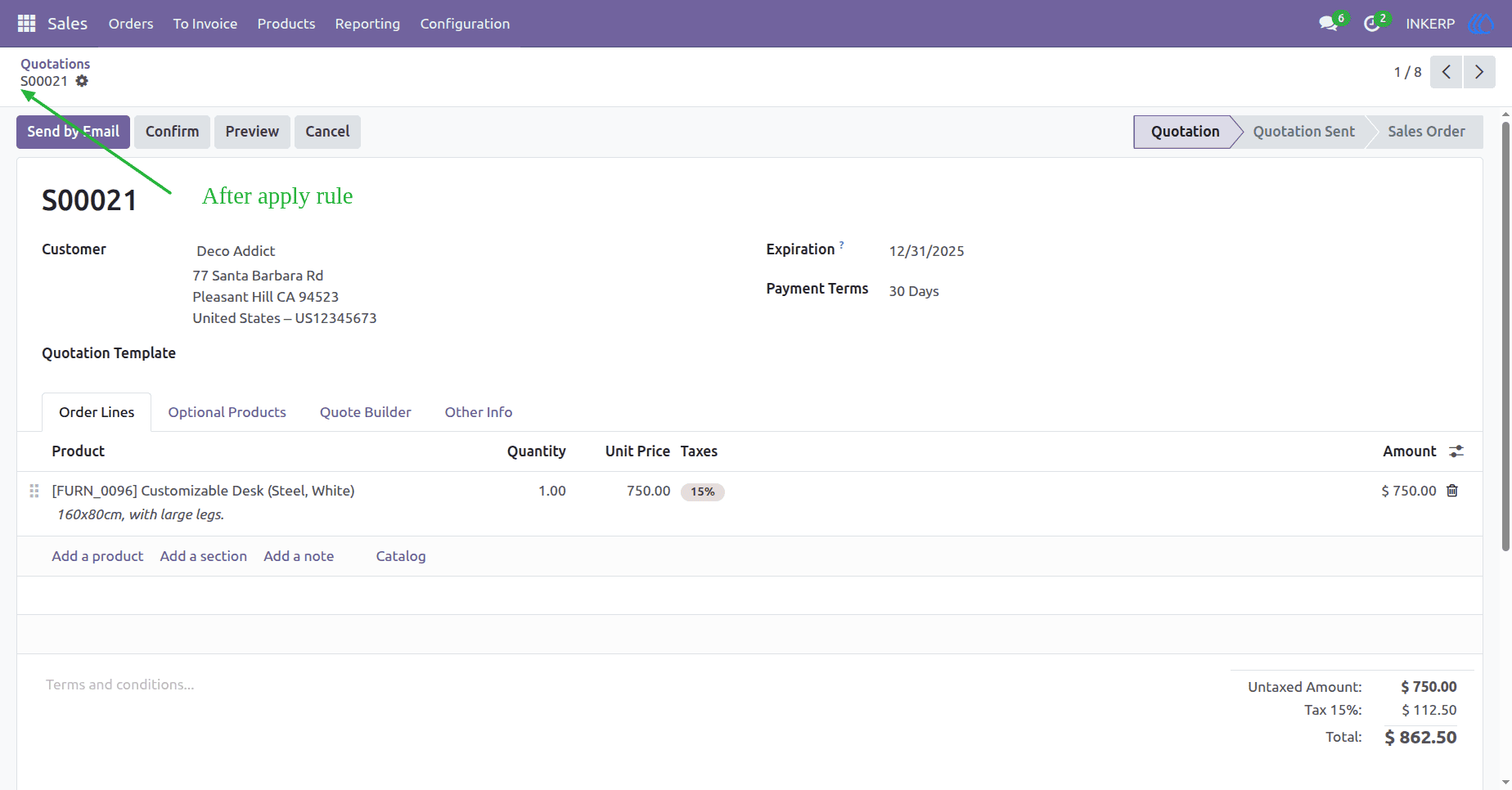
Task: Delete the Customizable Desk order line
Action: (1452, 491)
